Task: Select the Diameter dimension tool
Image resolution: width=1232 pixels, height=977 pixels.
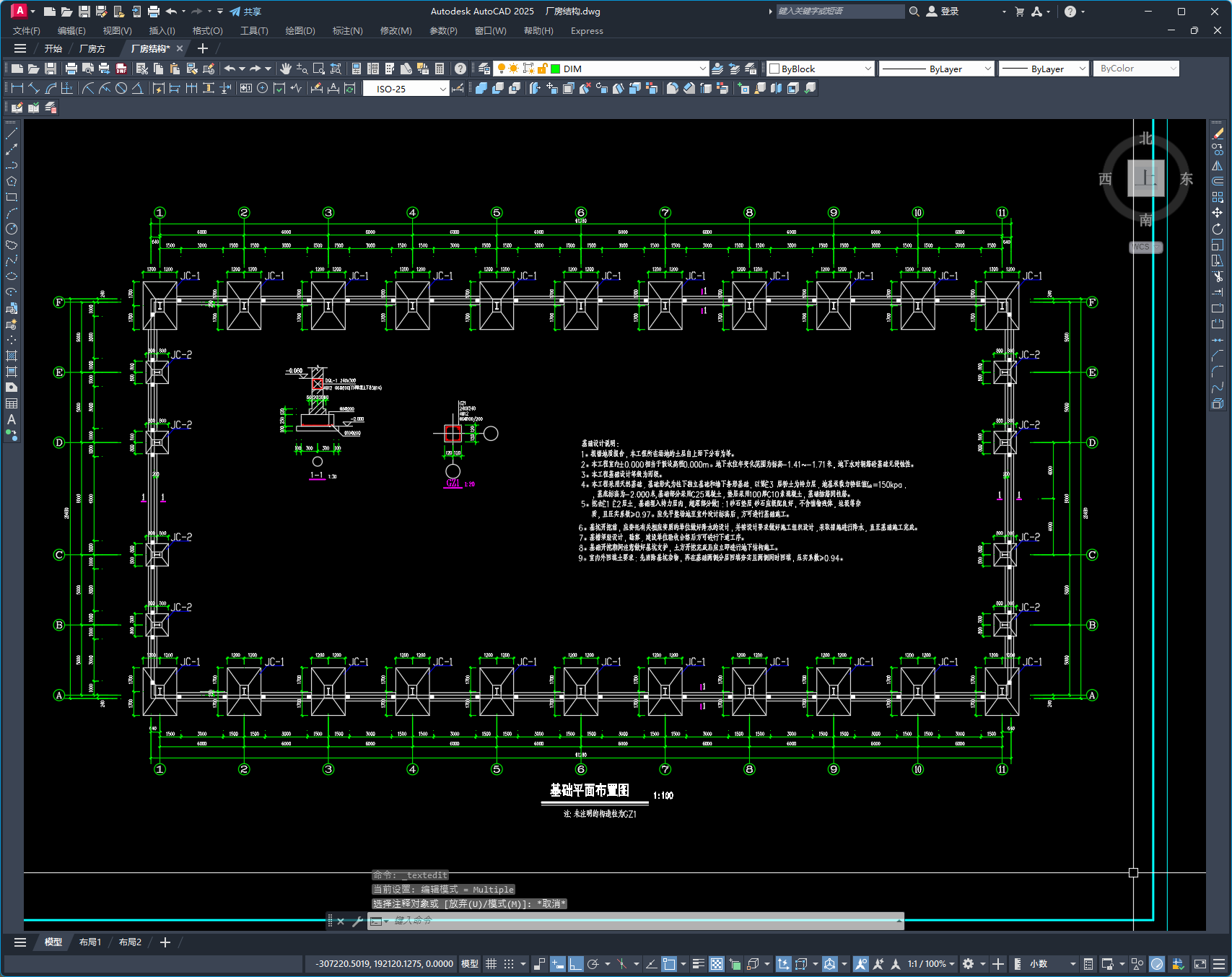Action: pyautogui.click(x=121, y=88)
